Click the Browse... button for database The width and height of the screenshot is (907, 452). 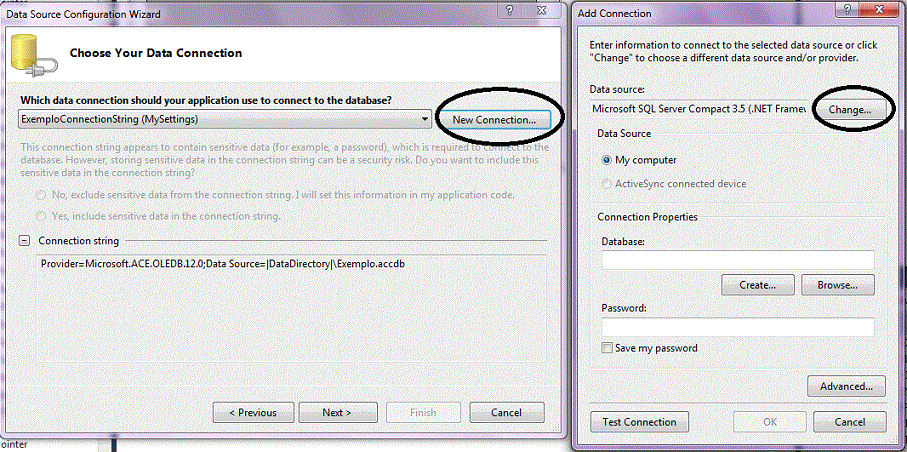[838, 285]
